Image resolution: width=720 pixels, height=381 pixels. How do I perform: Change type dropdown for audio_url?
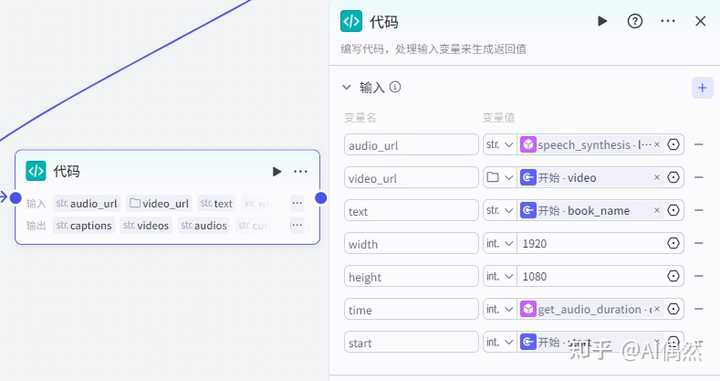tap(500, 145)
